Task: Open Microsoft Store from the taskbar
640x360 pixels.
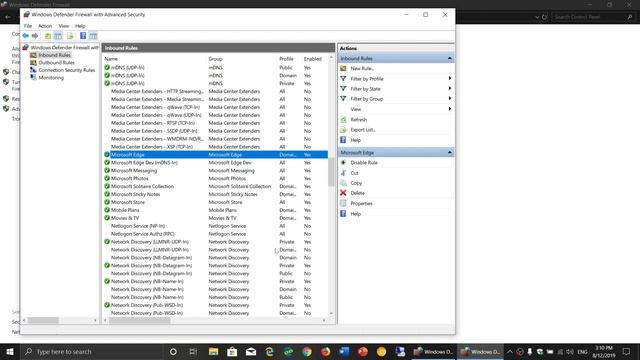Action: coord(232,351)
